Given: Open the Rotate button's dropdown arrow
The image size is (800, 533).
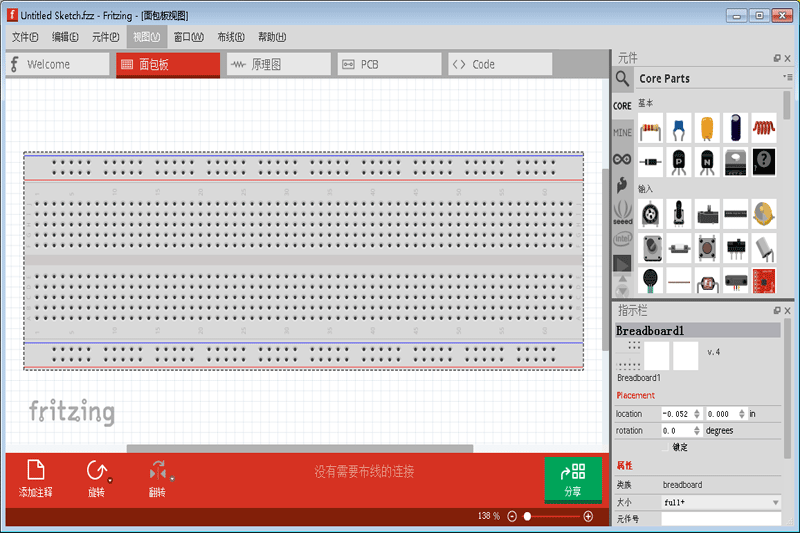Looking at the screenshot, I should pyautogui.click(x=110, y=480).
